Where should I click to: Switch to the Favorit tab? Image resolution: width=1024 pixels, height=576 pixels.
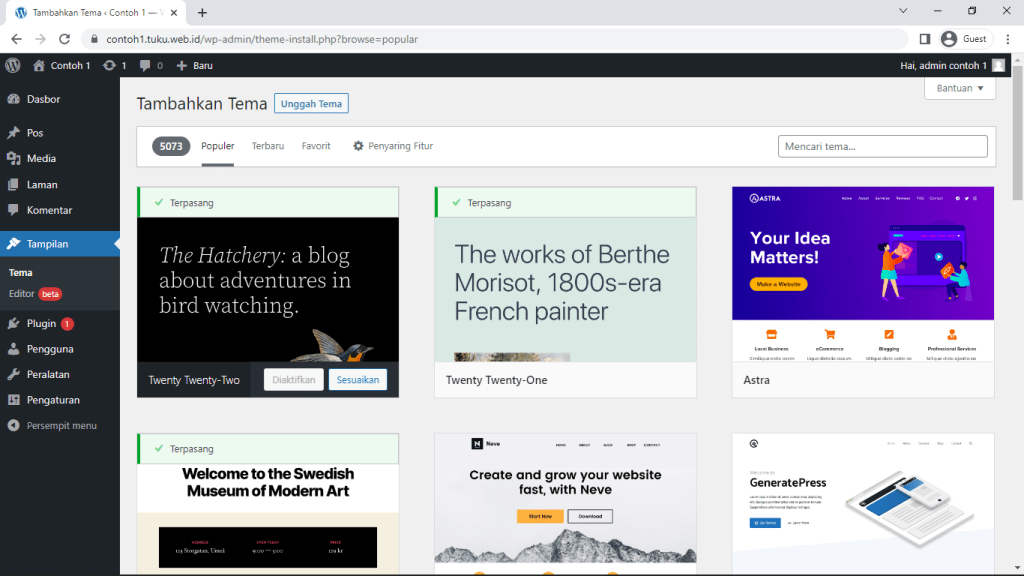(x=316, y=146)
